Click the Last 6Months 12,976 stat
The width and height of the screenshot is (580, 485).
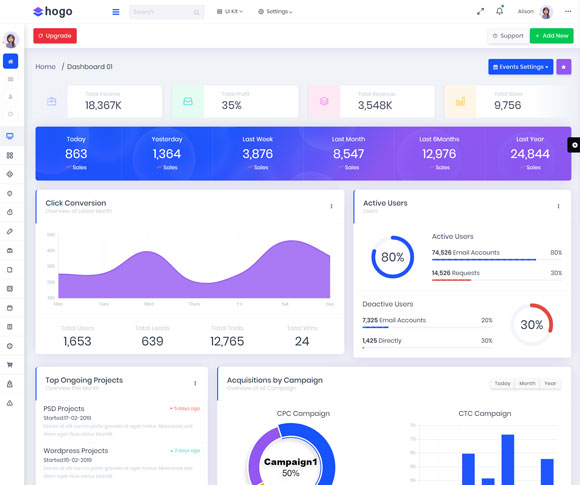tap(439, 154)
